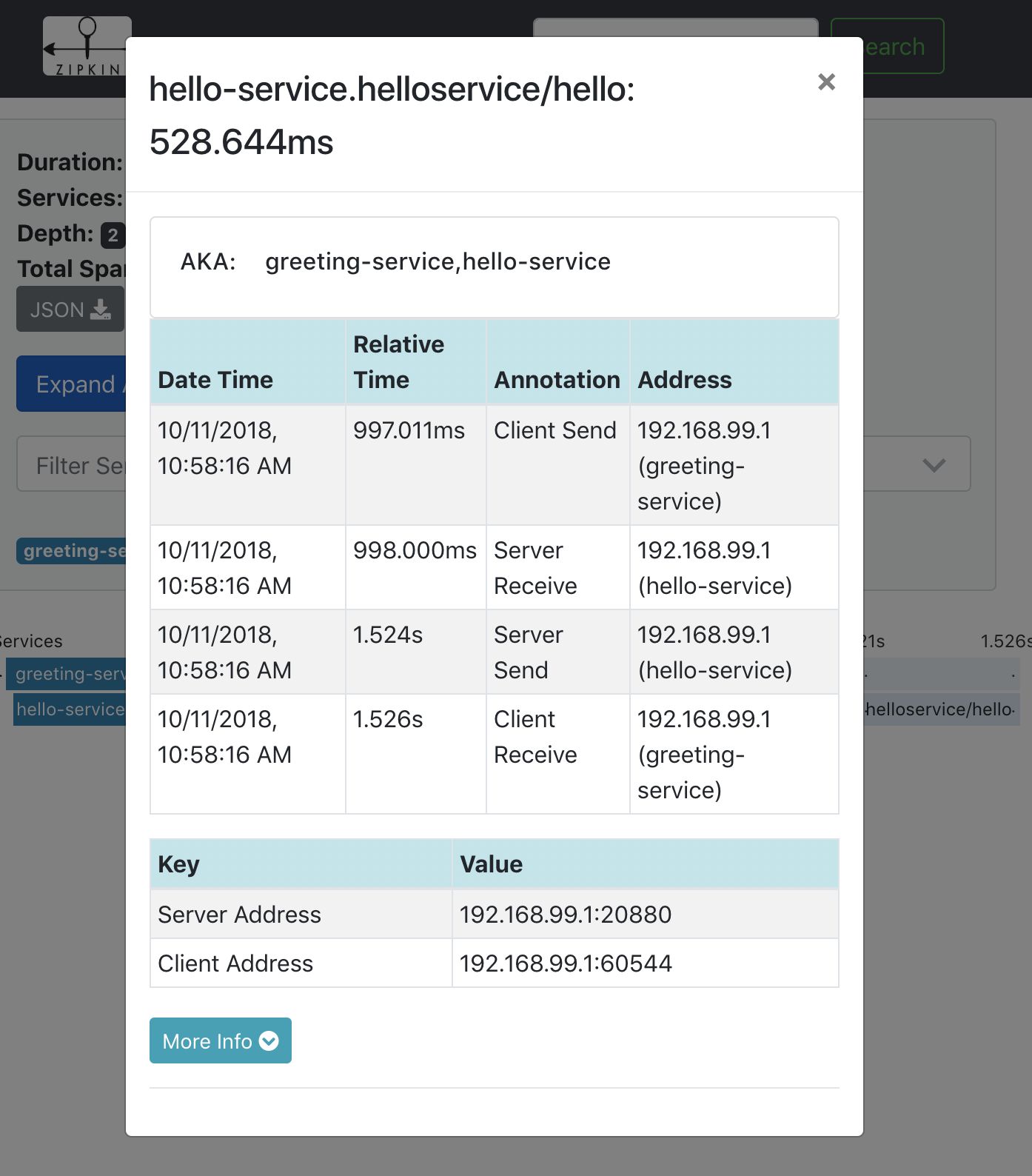
Task: Click the Server Address value 192.168.99.1:20880
Action: (x=566, y=915)
